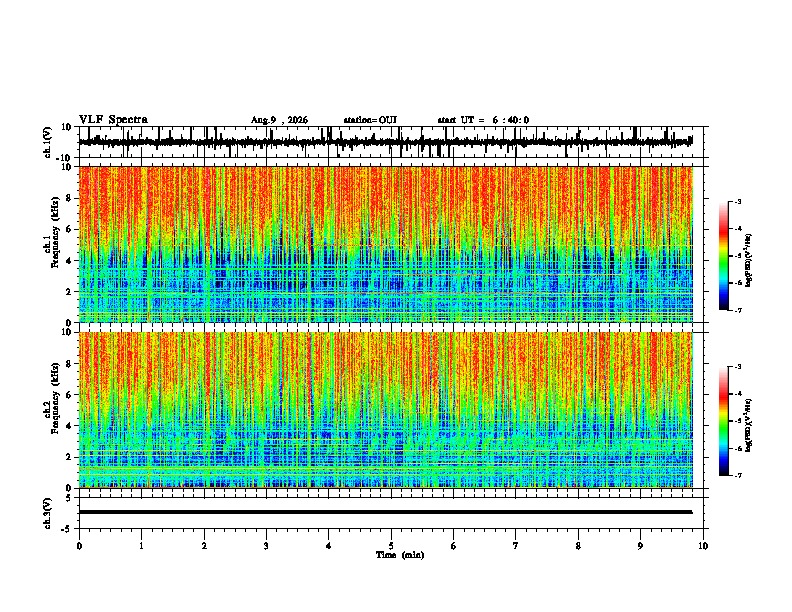Image resolution: width=792 pixels, height=612 pixels.
Task: Select the ch.2 "Frequency (kHz)" axis label
Action: (x=55, y=398)
